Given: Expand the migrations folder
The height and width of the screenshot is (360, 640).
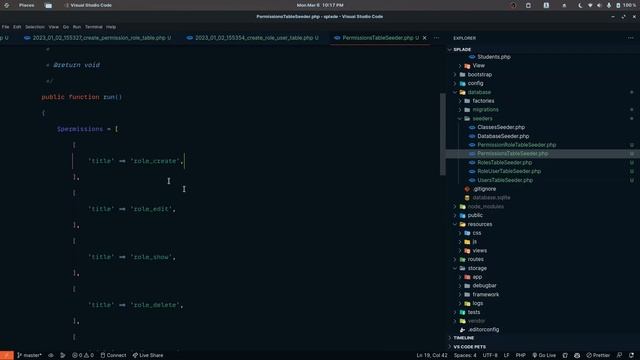Looking at the screenshot, I should [x=460, y=110].
